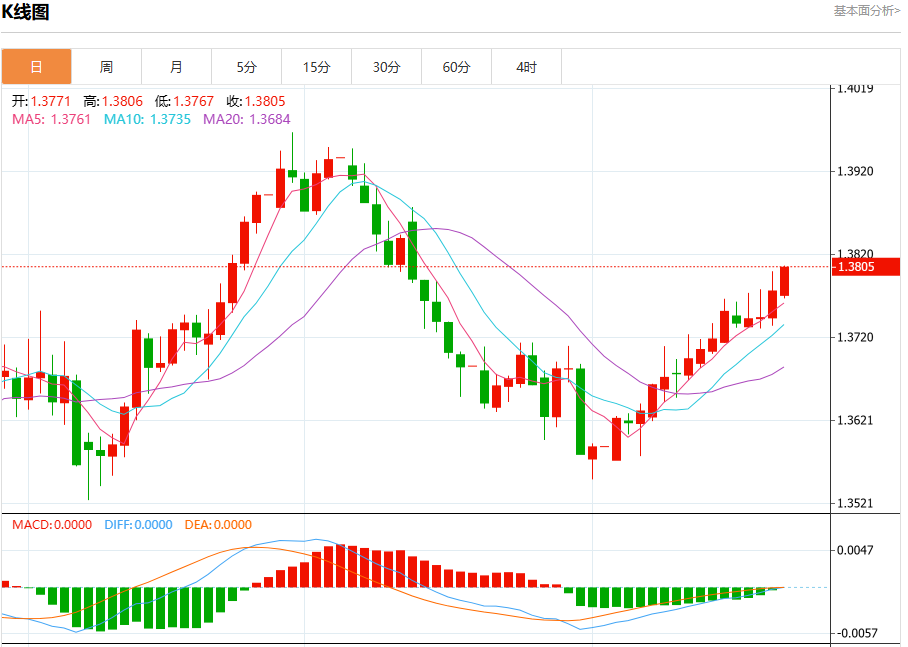Image resolution: width=908 pixels, height=647 pixels.
Task: Click the K线图 title heading
Action: (x=25, y=12)
